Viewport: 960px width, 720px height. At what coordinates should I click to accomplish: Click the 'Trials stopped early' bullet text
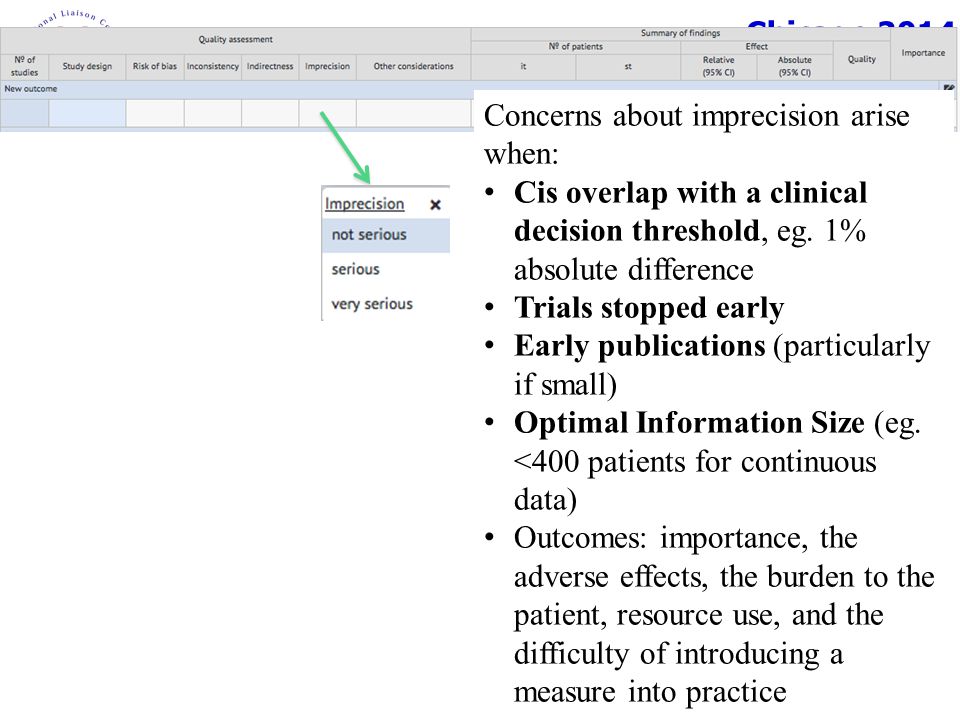649,308
